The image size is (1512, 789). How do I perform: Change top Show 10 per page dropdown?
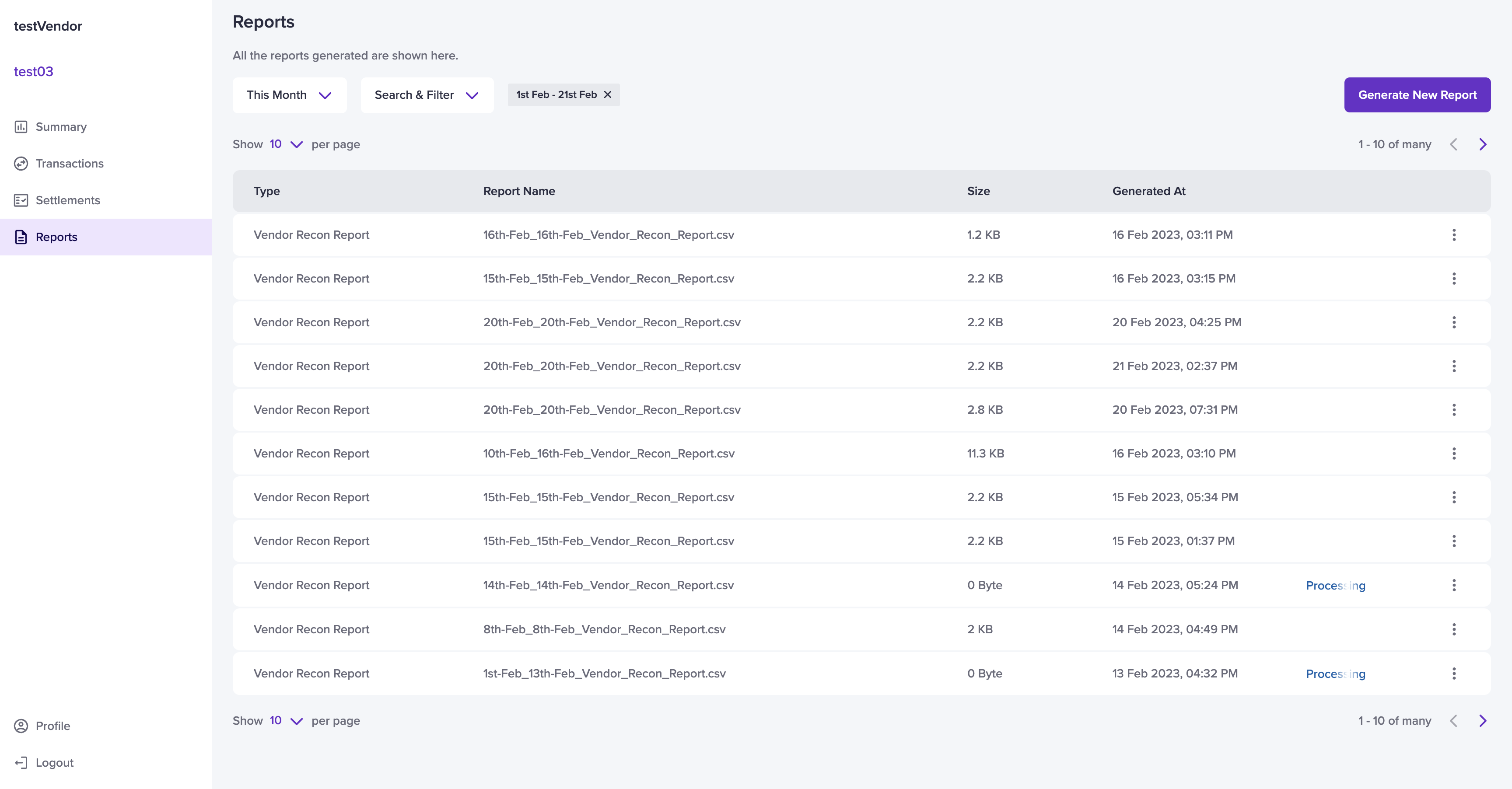click(286, 144)
